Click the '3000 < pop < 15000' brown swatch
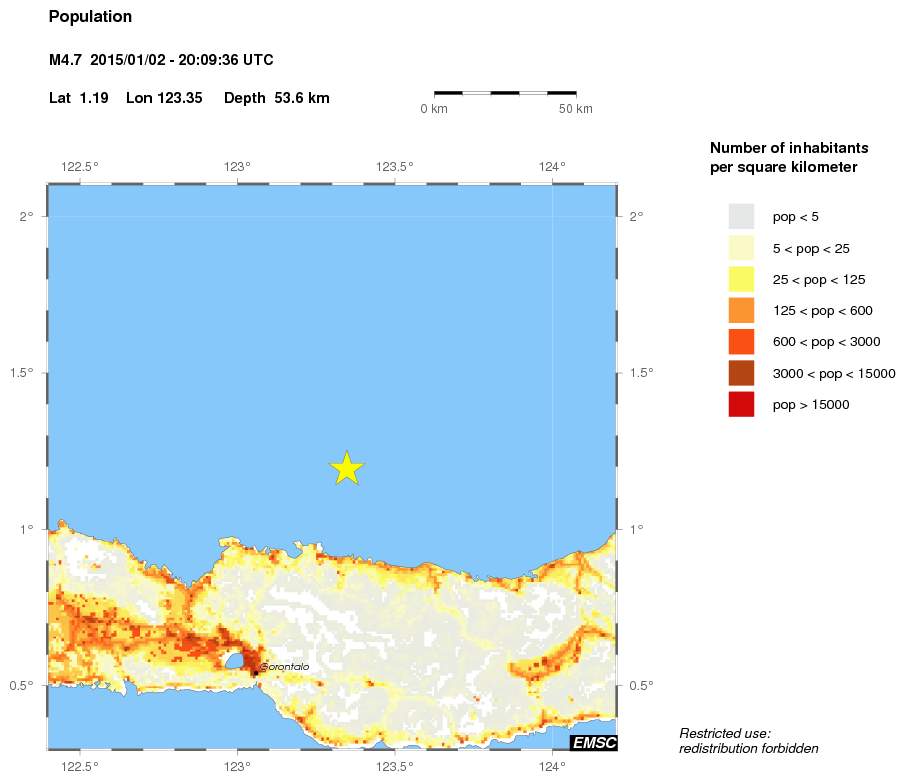This screenshot has width=906, height=781. click(741, 373)
